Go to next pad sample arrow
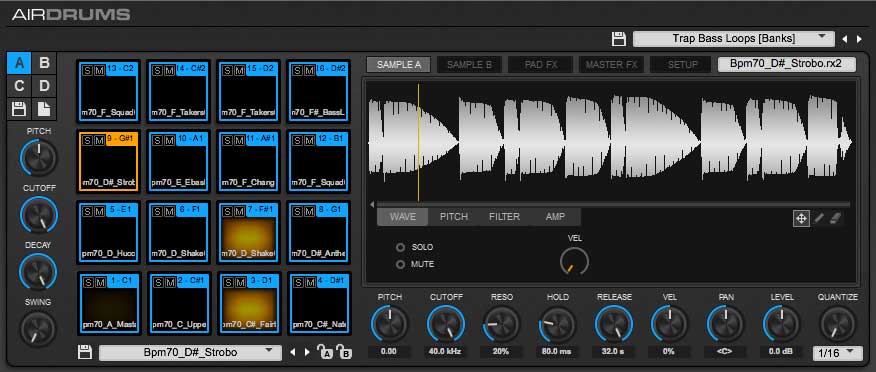This screenshot has height=372, width=876. point(306,352)
